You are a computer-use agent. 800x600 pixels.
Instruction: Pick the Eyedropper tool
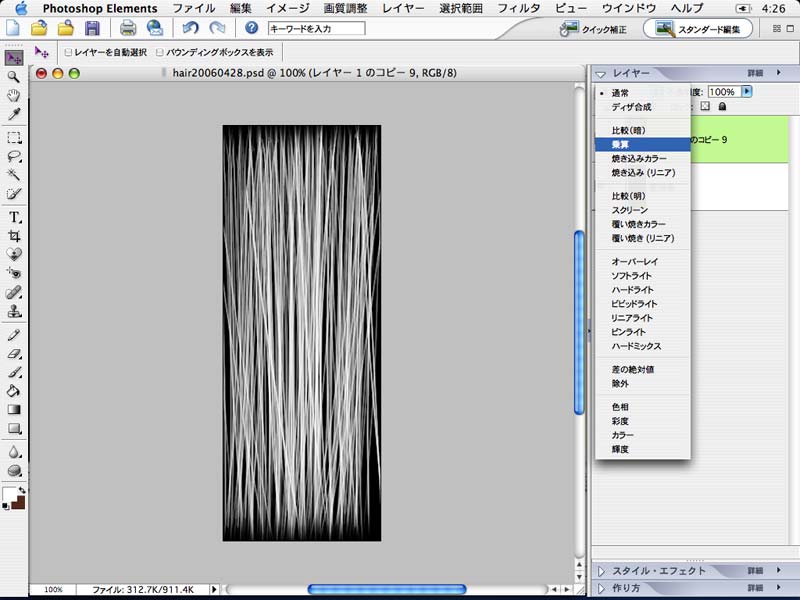14,115
